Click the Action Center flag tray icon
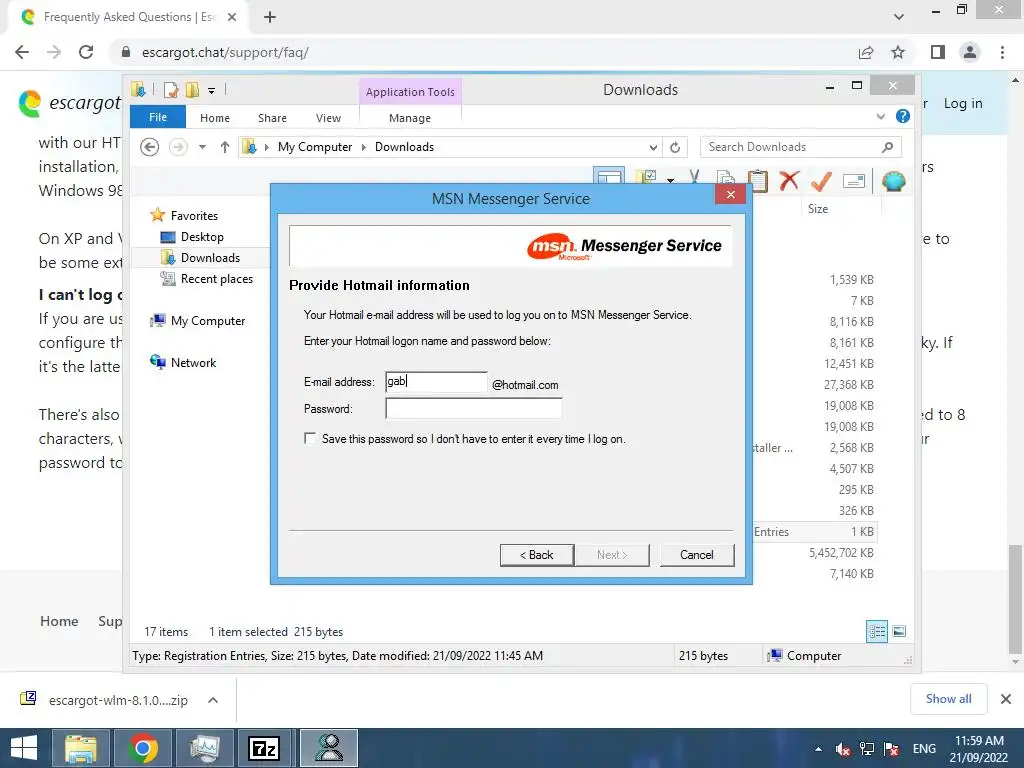Image resolution: width=1024 pixels, height=768 pixels. [891, 749]
